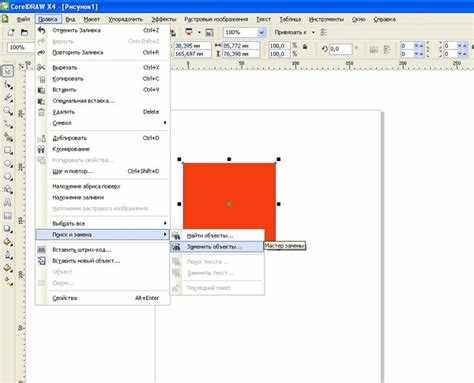Open the application launcher dropdown arrow
Image resolution: width=474 pixels, height=383 pixels.
[199, 32]
